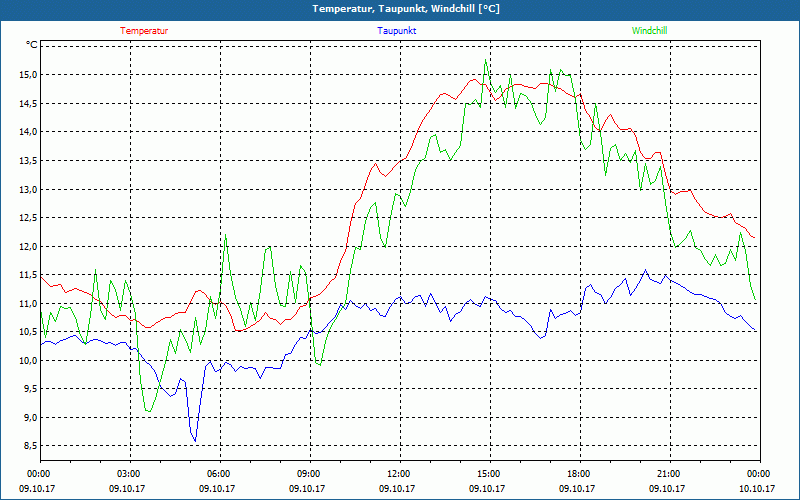Click the 8,5 y-axis value

coord(31,446)
